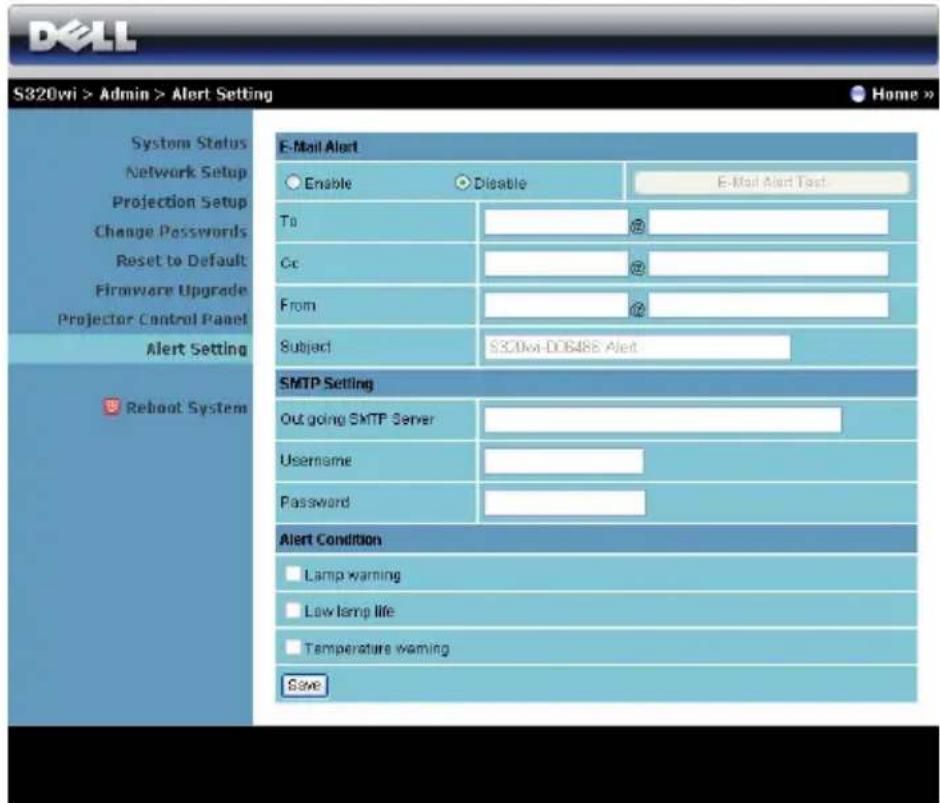The width and height of the screenshot is (940, 803).
Task: Click the Save button
Action: [x=305, y=685]
